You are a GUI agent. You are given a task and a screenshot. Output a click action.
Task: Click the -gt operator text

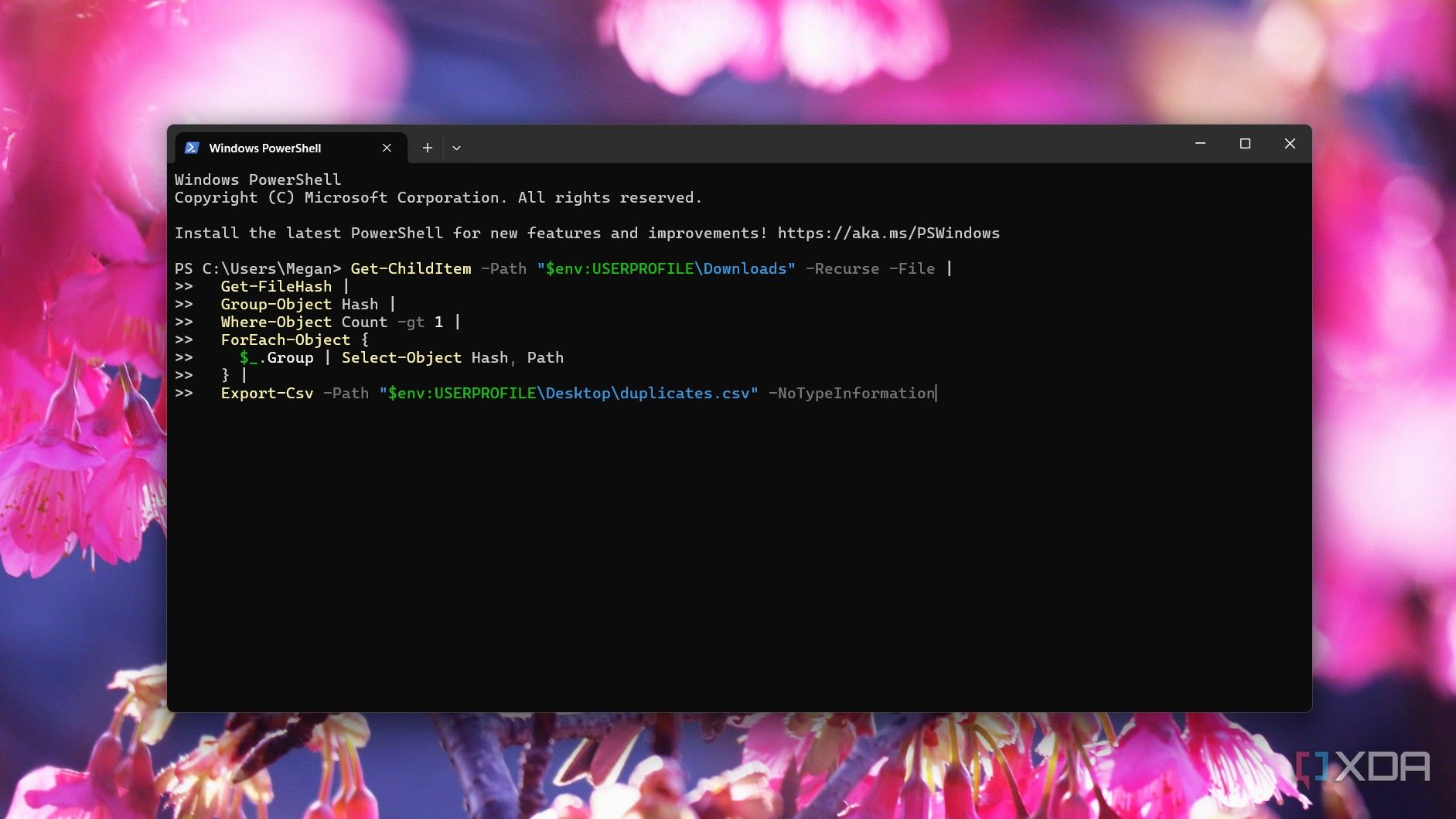[x=411, y=322]
